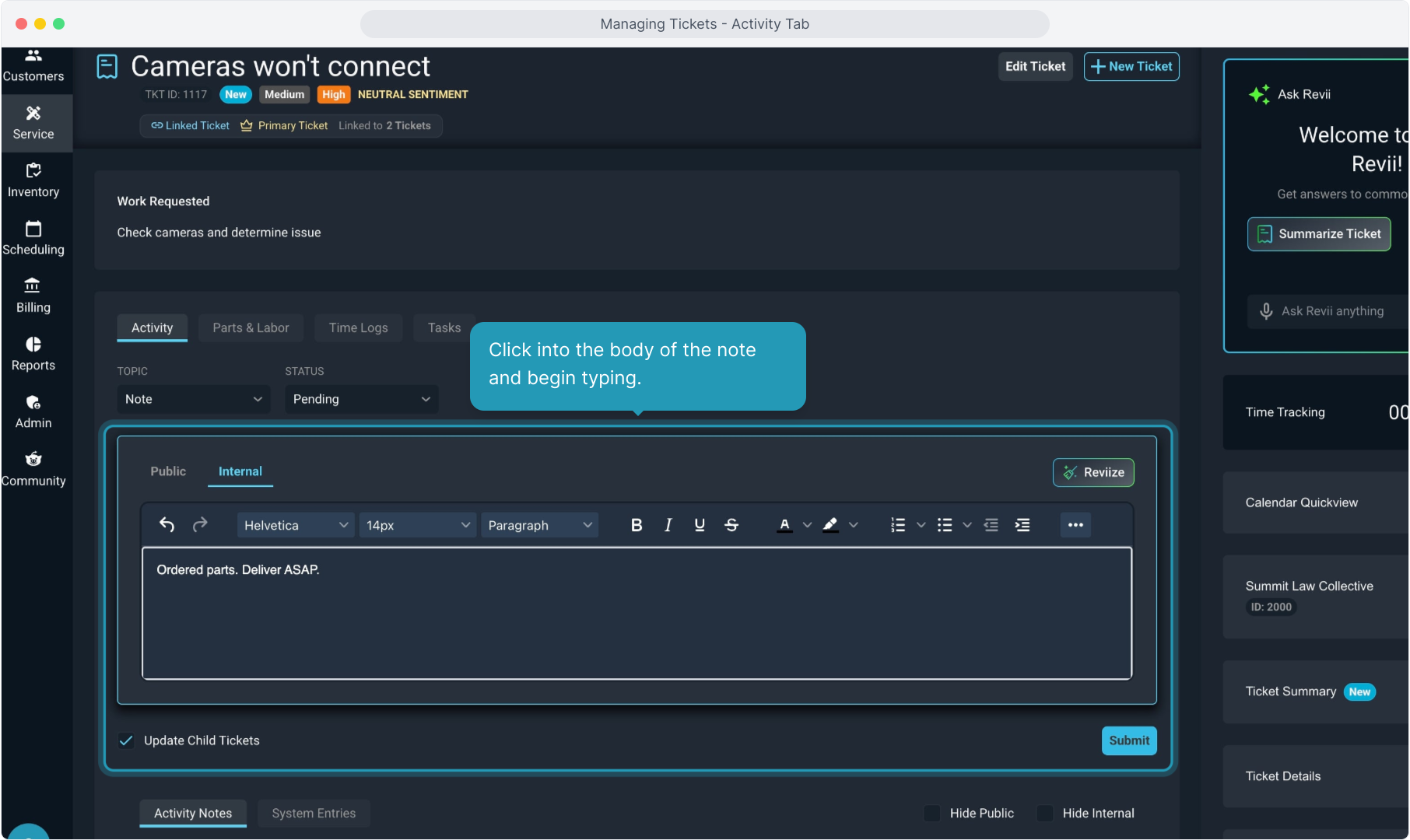
Task: Toggle italic formatting in the editor
Action: (668, 525)
